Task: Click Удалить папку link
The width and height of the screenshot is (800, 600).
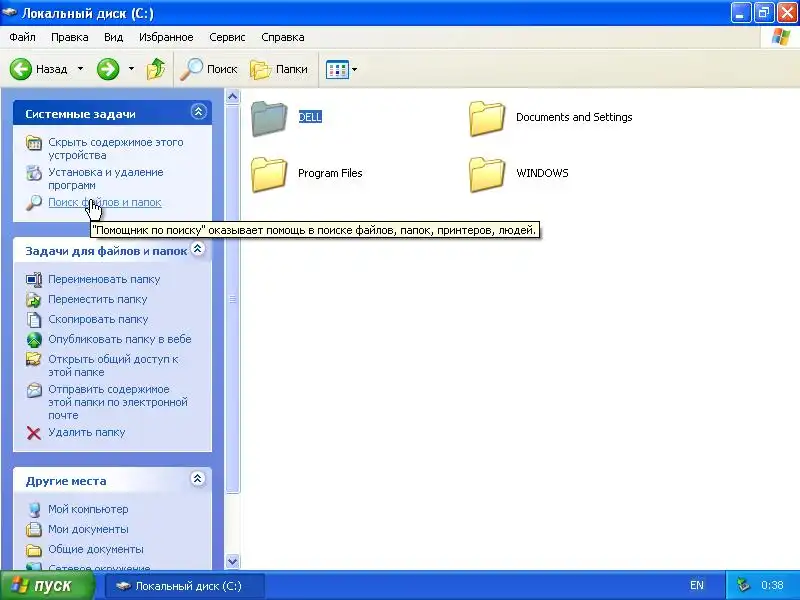Action: pos(87,432)
